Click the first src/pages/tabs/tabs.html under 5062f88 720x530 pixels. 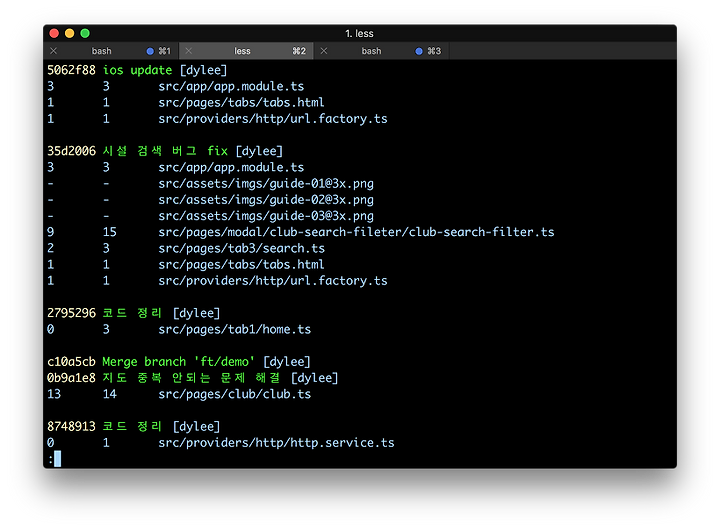pos(241,102)
